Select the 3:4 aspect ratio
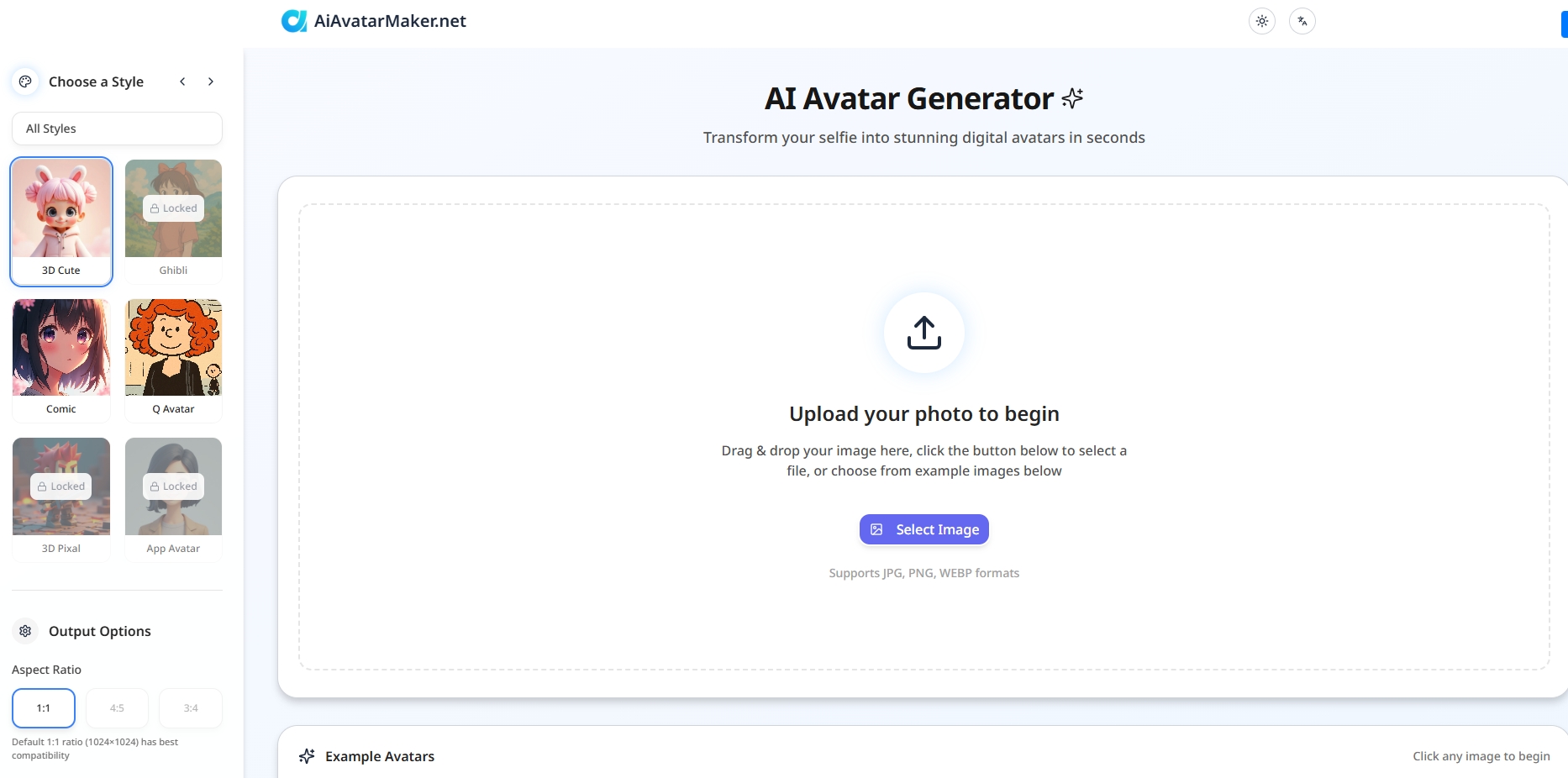This screenshot has height=778, width=1568. [x=191, y=708]
